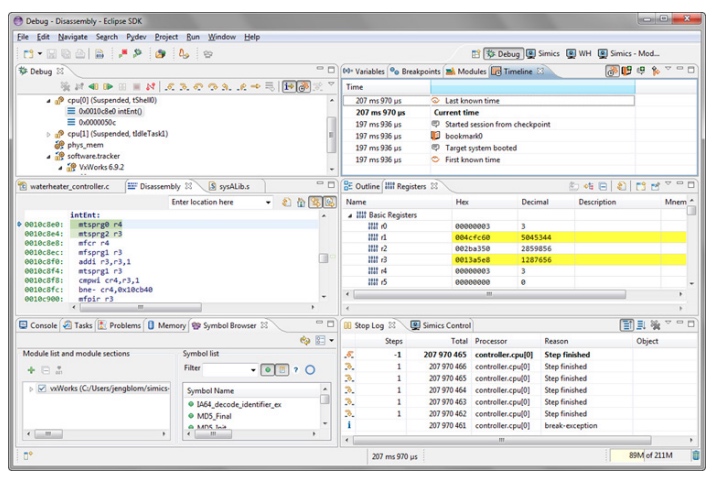This screenshot has height=485, width=718.
Task: Switch to the Debug perspective
Action: 503,54
